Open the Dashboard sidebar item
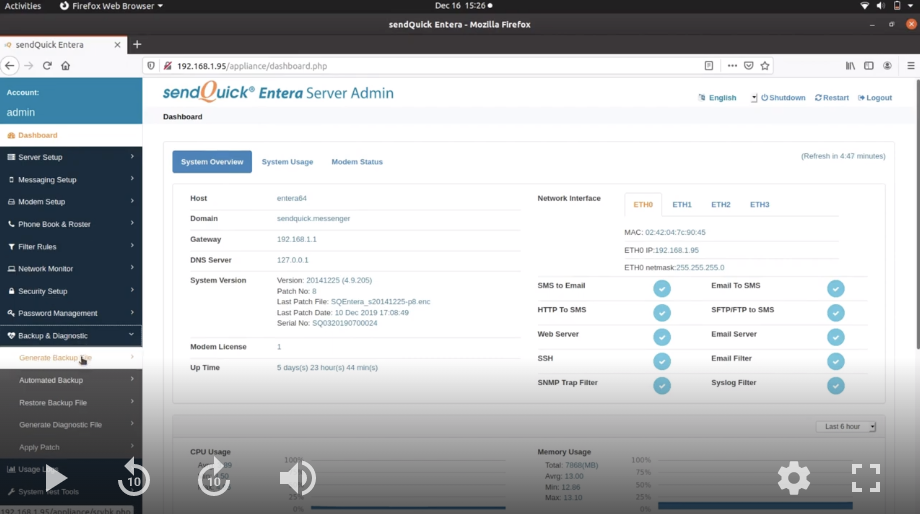This screenshot has height=514, width=920. pyautogui.click(x=70, y=135)
